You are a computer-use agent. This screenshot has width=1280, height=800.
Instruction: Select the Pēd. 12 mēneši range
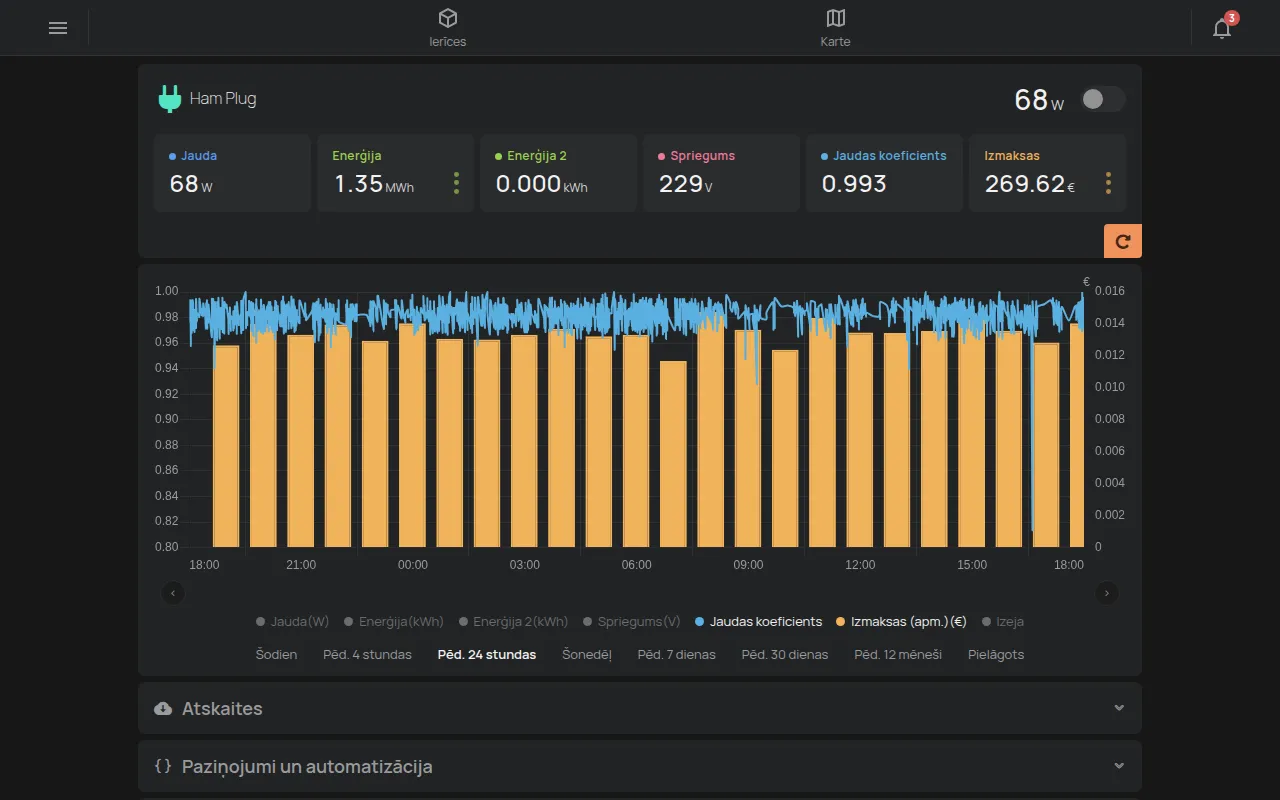tap(898, 655)
